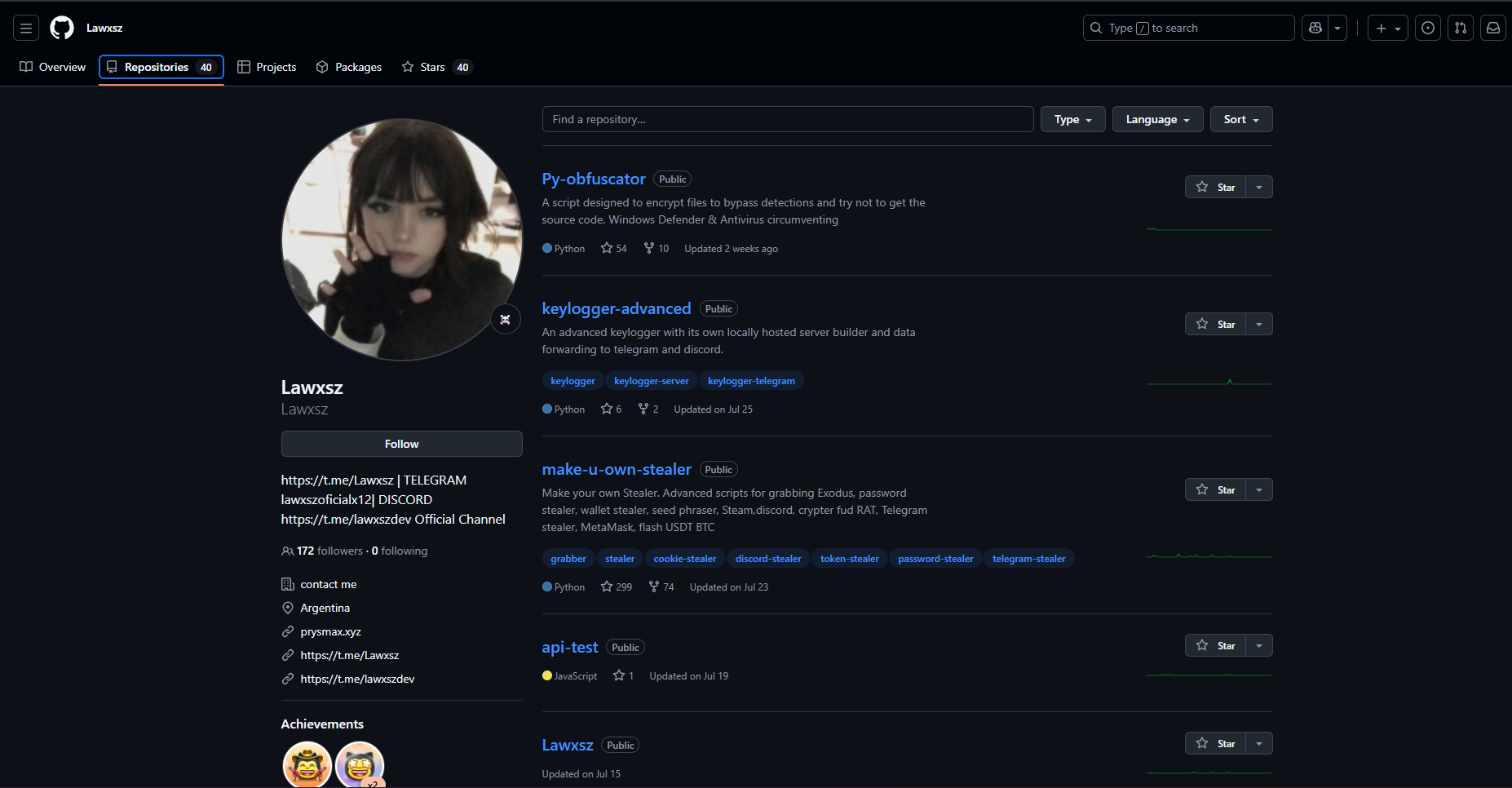Open the Packages tab

pos(349,67)
